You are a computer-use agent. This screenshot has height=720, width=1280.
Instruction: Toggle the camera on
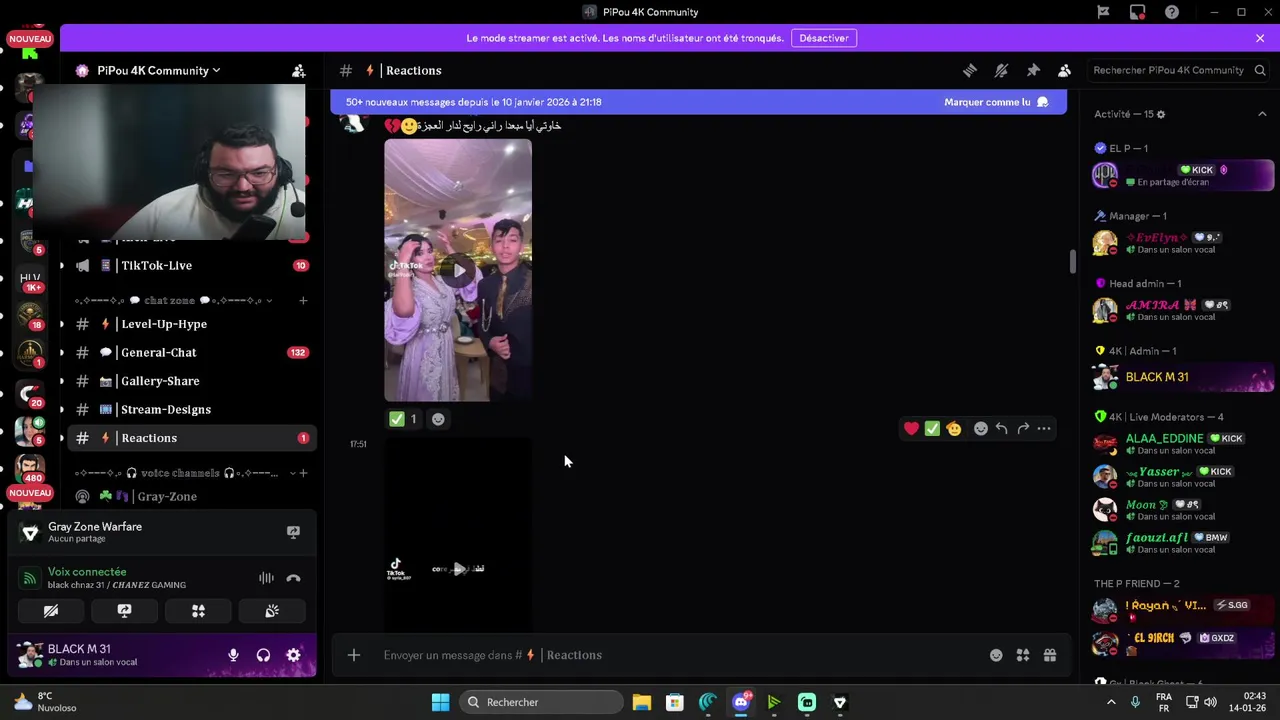[51, 611]
